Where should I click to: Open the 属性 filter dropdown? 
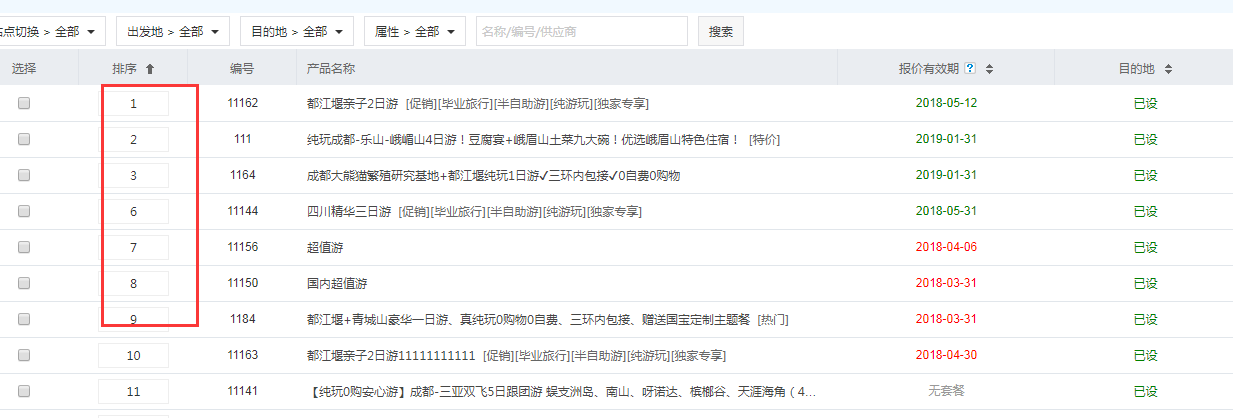(415, 32)
